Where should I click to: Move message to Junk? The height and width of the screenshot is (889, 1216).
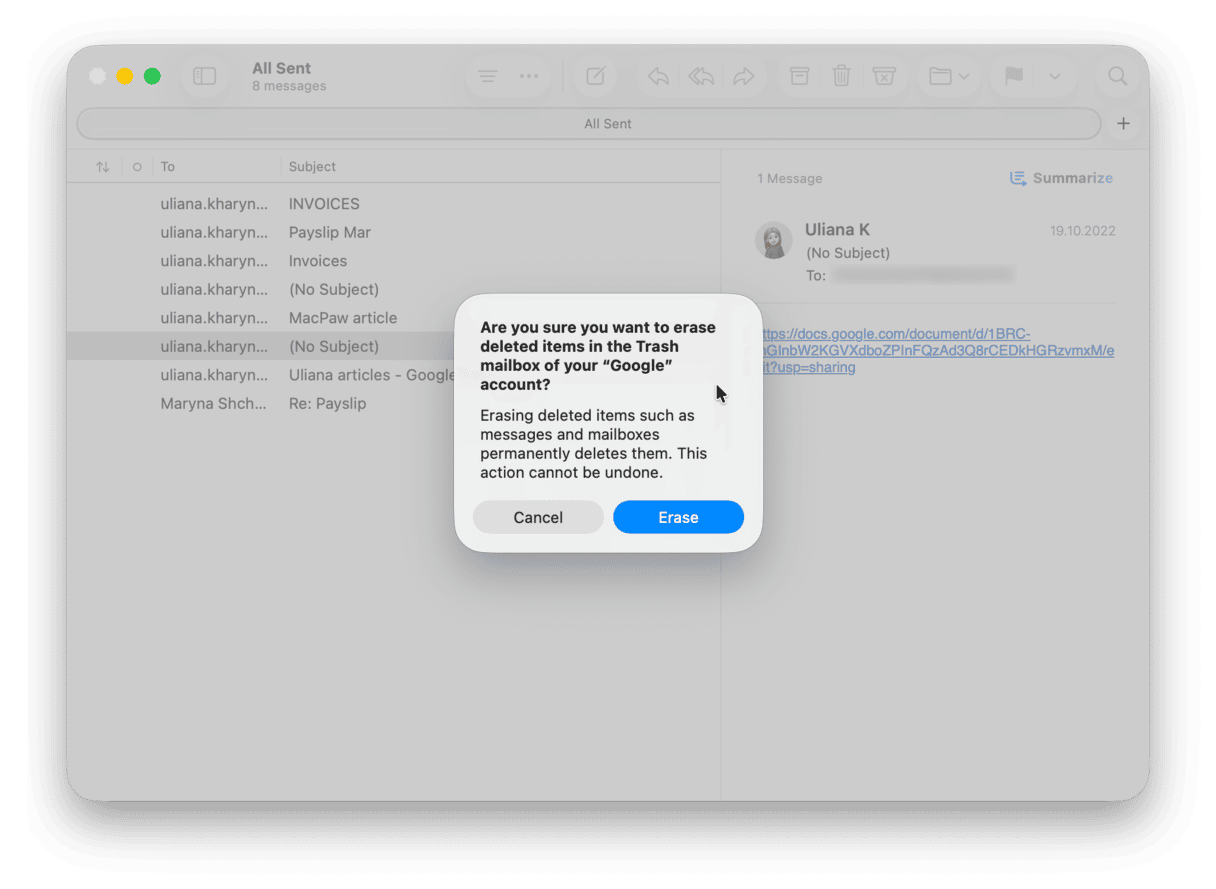pos(884,77)
